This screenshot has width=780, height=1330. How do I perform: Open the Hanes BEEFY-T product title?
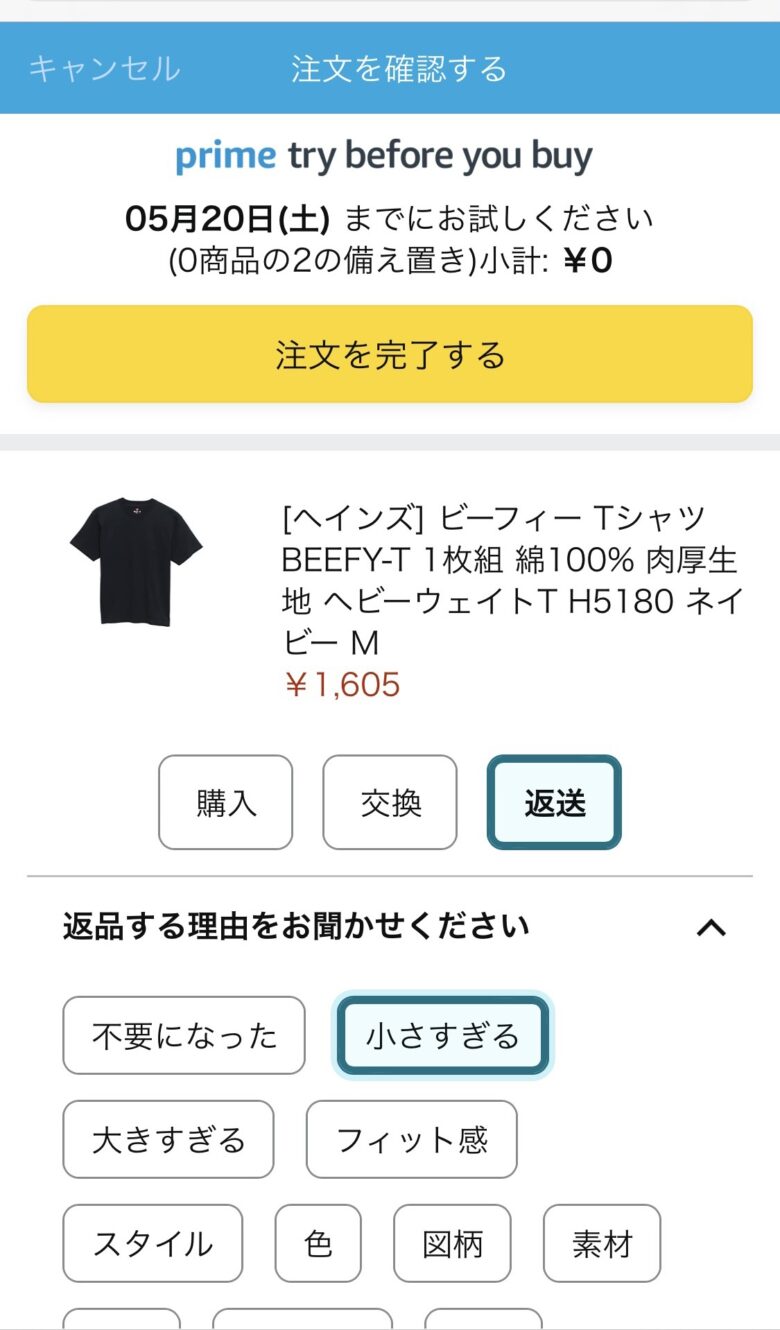(510, 579)
